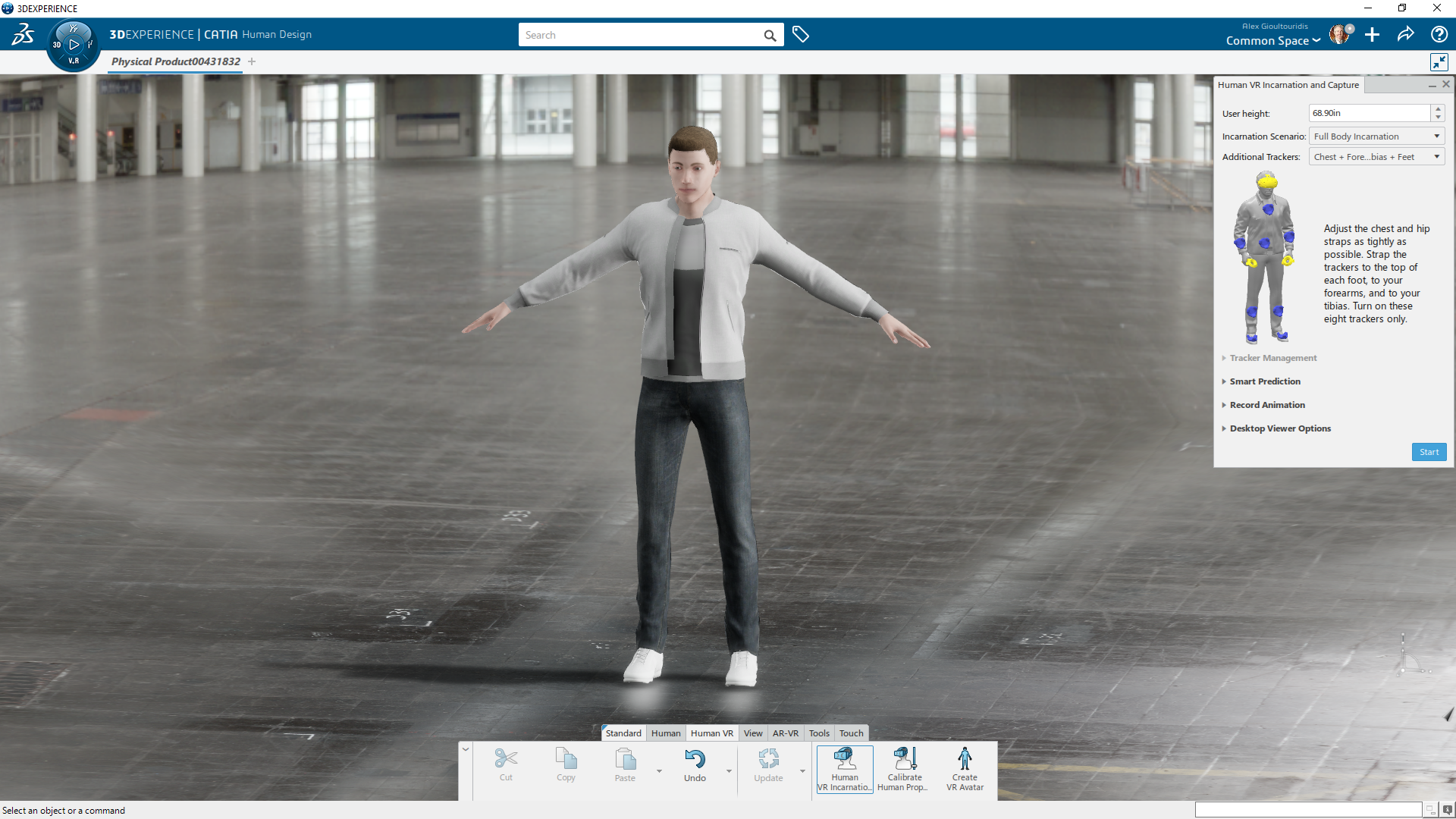Switch to the Human VR tab
The height and width of the screenshot is (819, 1456).
coord(711,733)
